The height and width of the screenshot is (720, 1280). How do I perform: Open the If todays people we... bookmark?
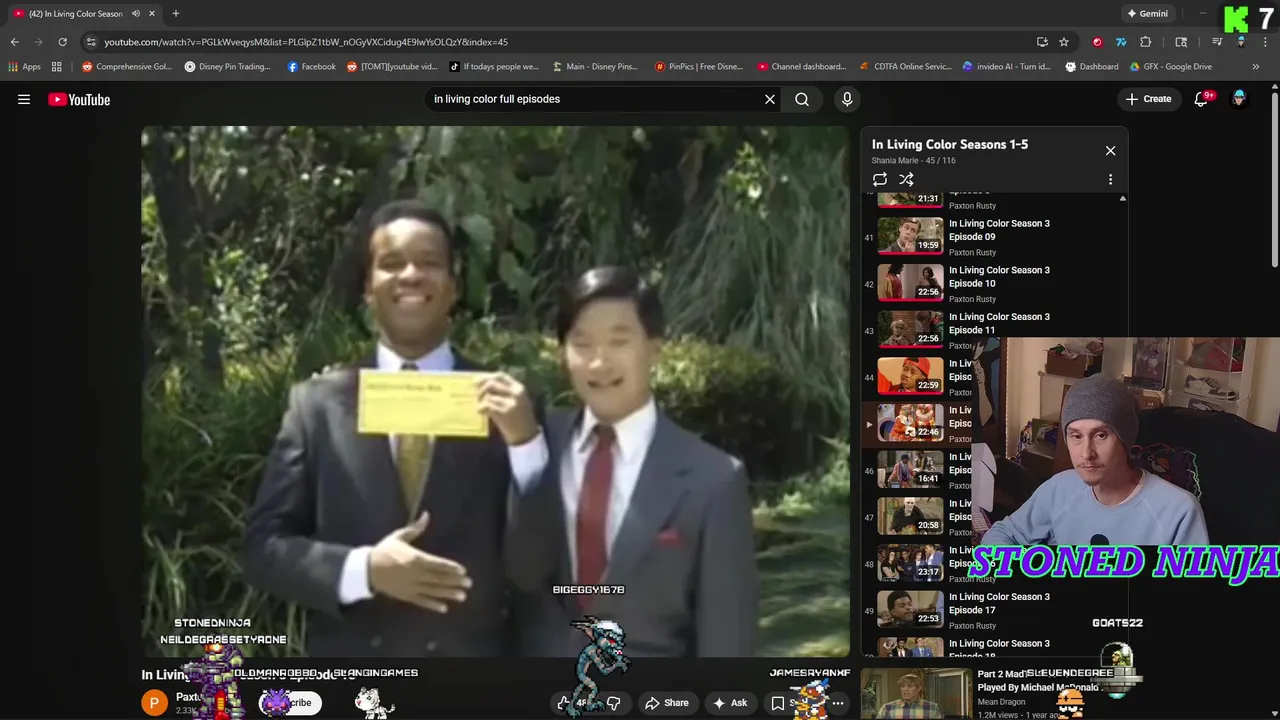[494, 67]
